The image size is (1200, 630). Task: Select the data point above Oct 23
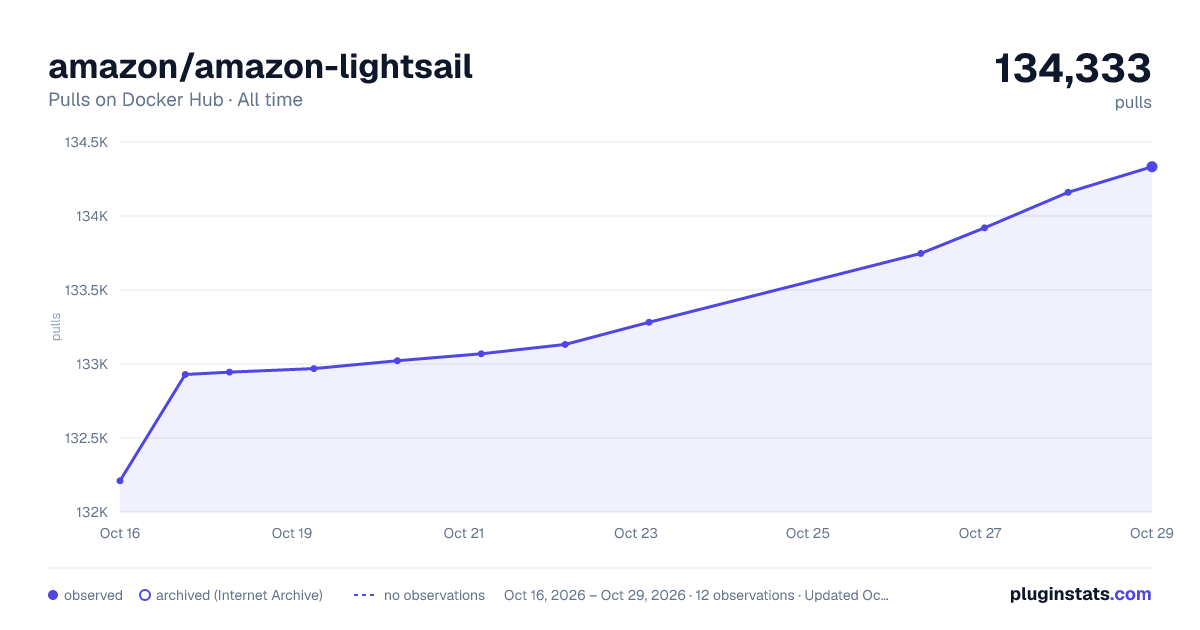point(649,322)
